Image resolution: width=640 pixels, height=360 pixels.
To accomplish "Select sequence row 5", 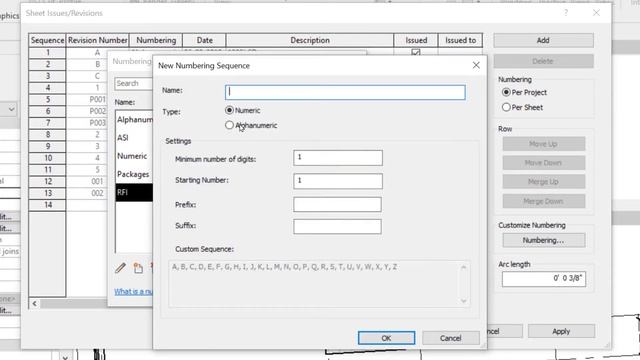I will [x=48, y=99].
